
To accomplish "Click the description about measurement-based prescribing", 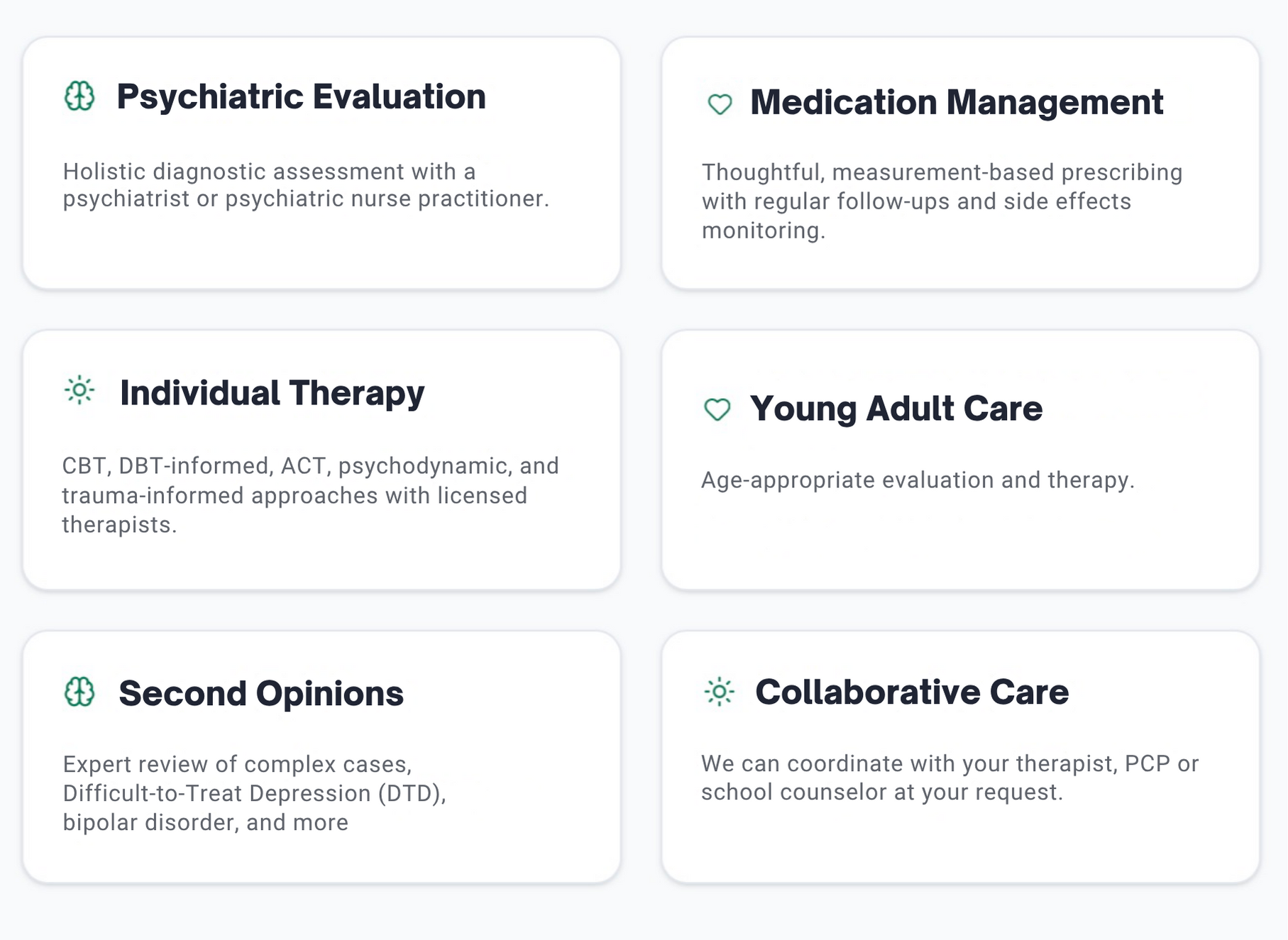I will point(942,200).
